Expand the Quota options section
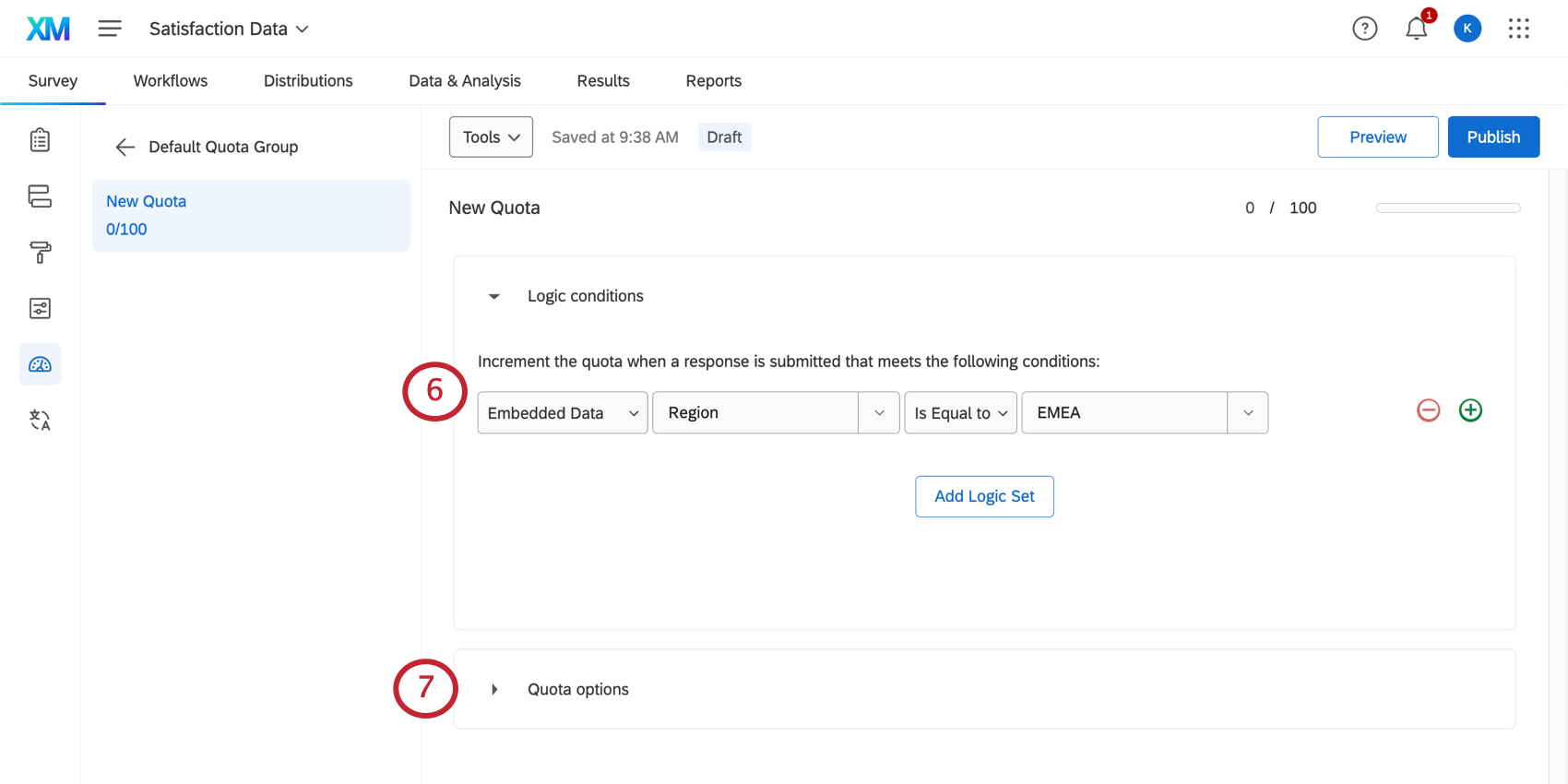 tap(495, 689)
